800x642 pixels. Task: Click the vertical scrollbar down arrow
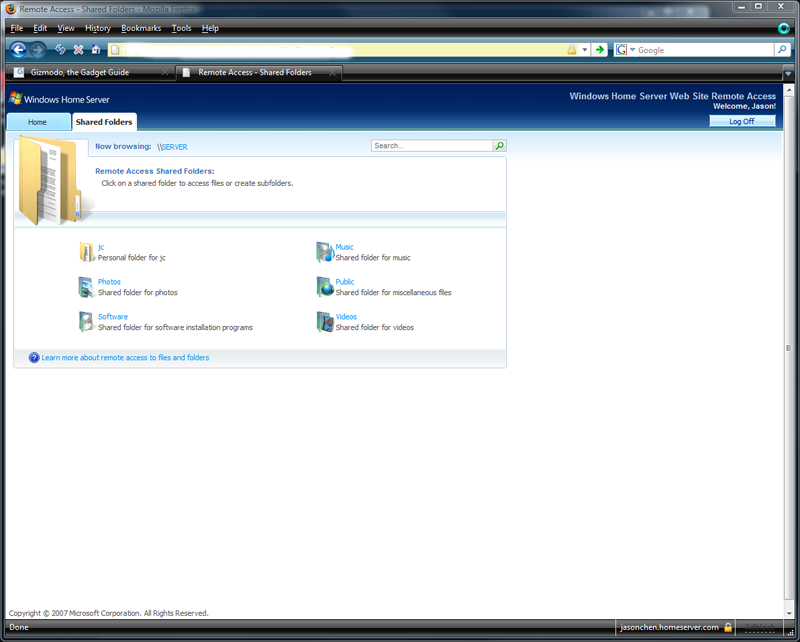[789, 613]
